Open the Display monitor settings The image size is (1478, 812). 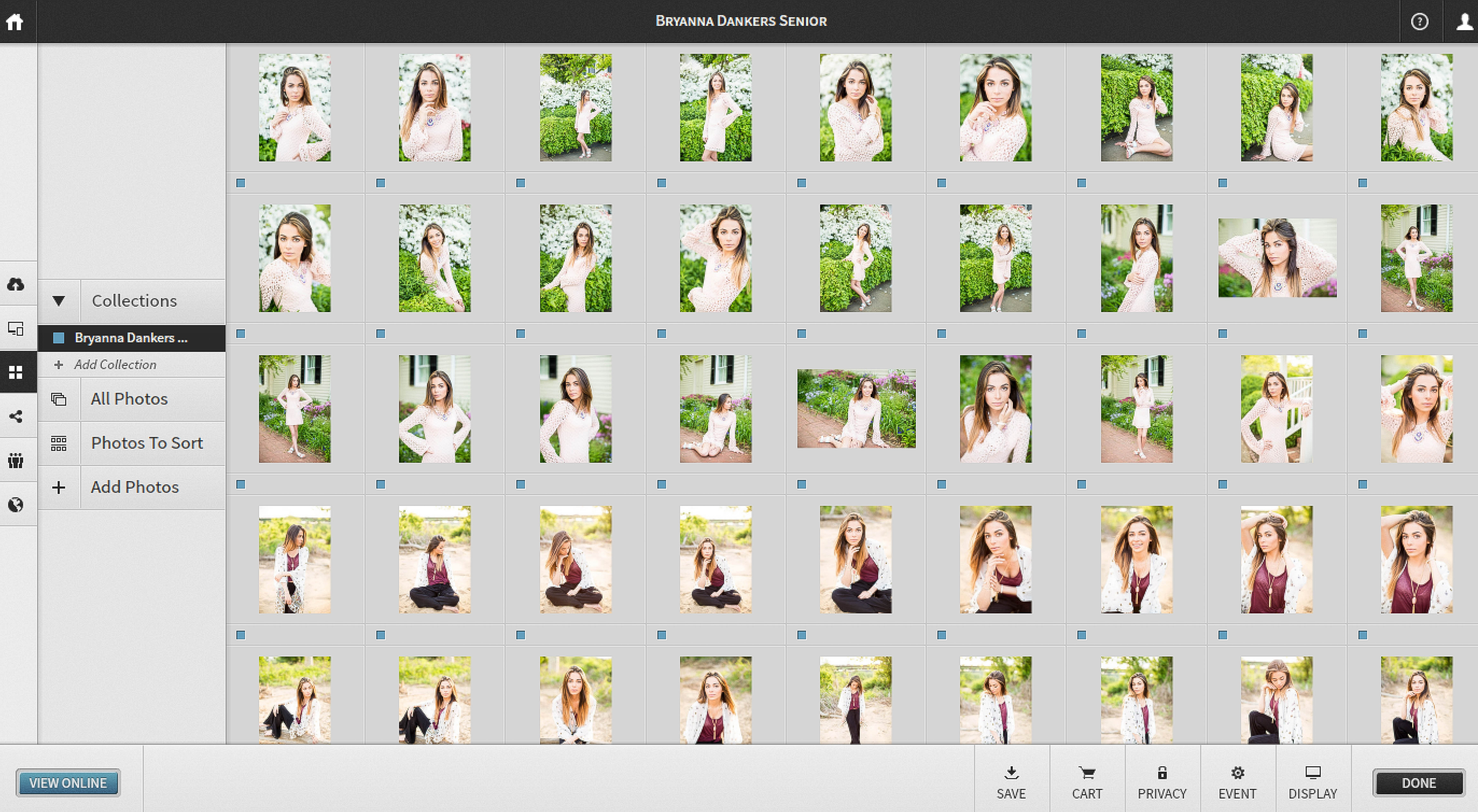click(x=1313, y=783)
